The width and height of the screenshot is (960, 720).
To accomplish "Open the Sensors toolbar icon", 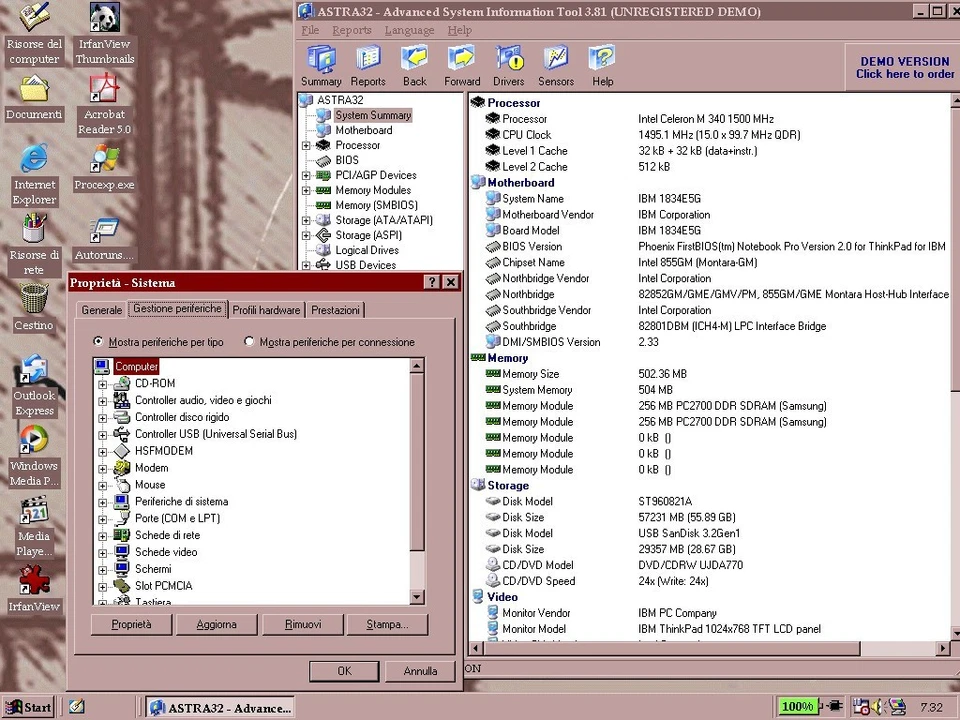I will coord(556,60).
